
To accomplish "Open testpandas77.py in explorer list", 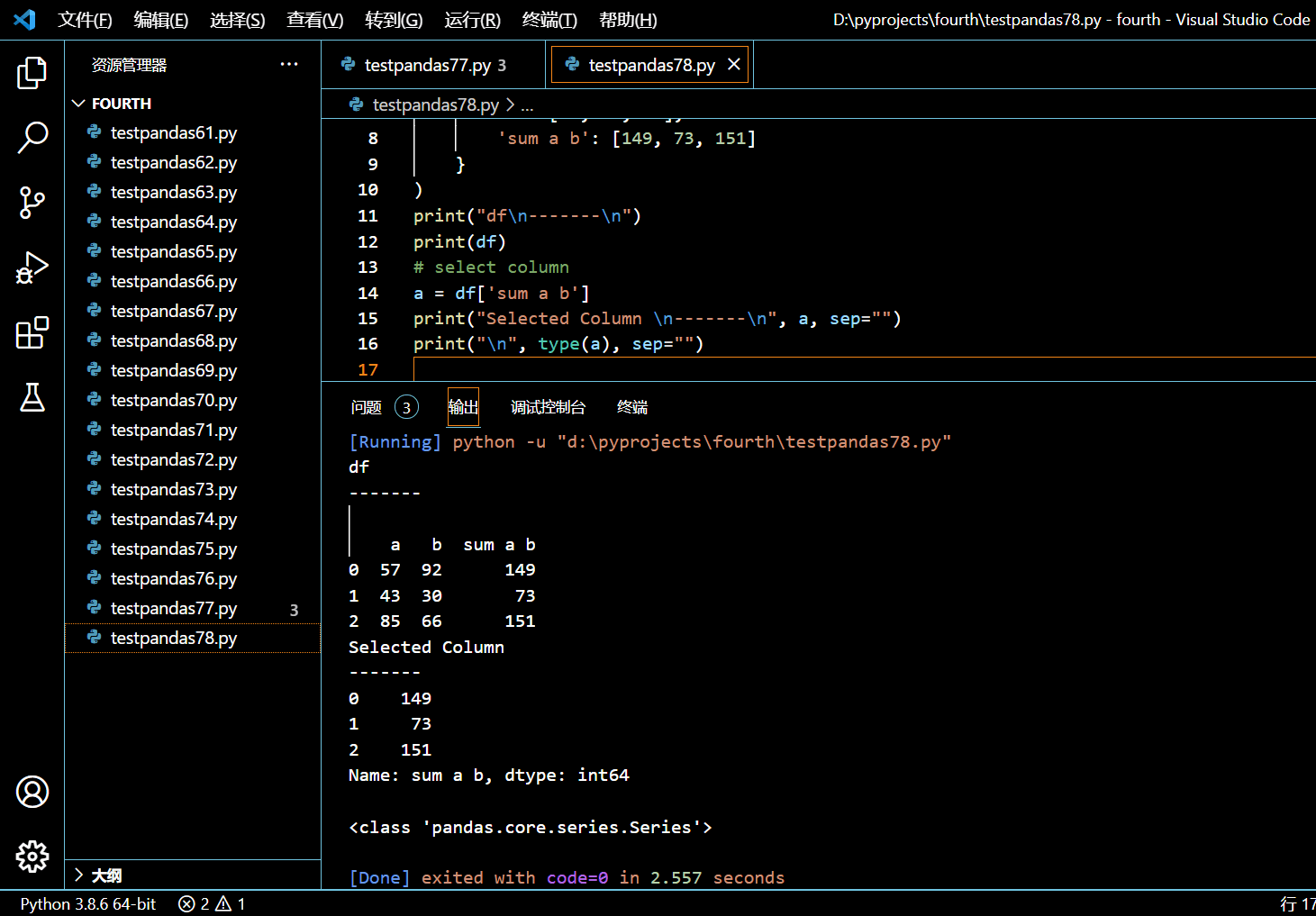I will (x=193, y=608).
